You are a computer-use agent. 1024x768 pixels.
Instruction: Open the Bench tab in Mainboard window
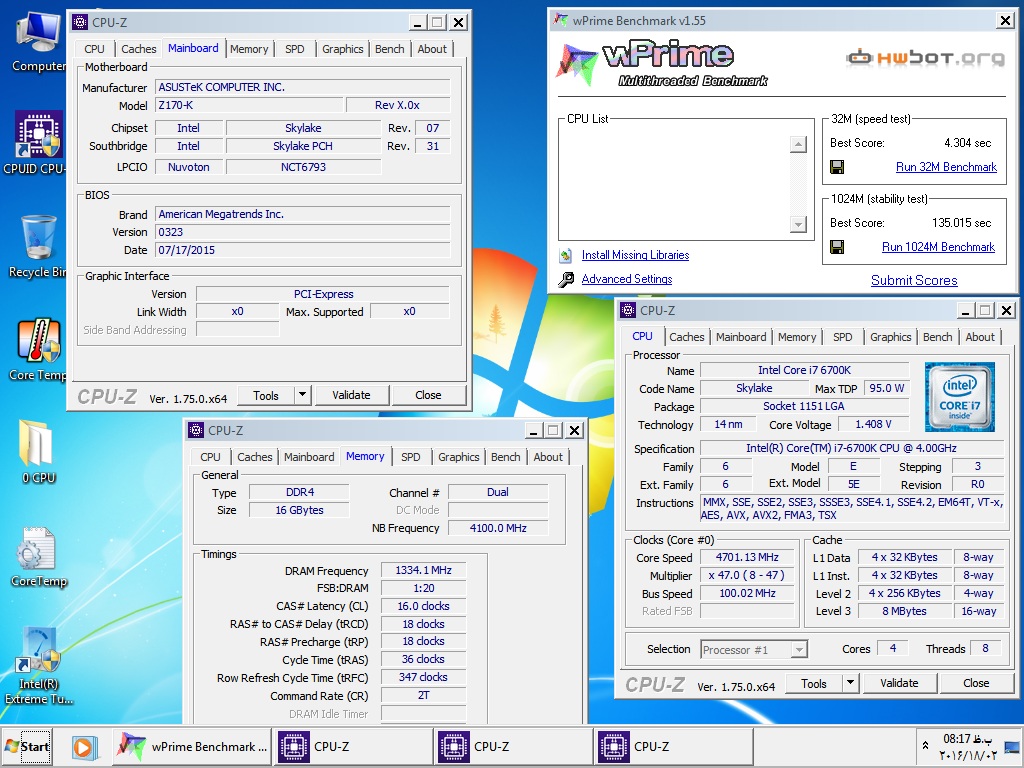[x=389, y=49]
